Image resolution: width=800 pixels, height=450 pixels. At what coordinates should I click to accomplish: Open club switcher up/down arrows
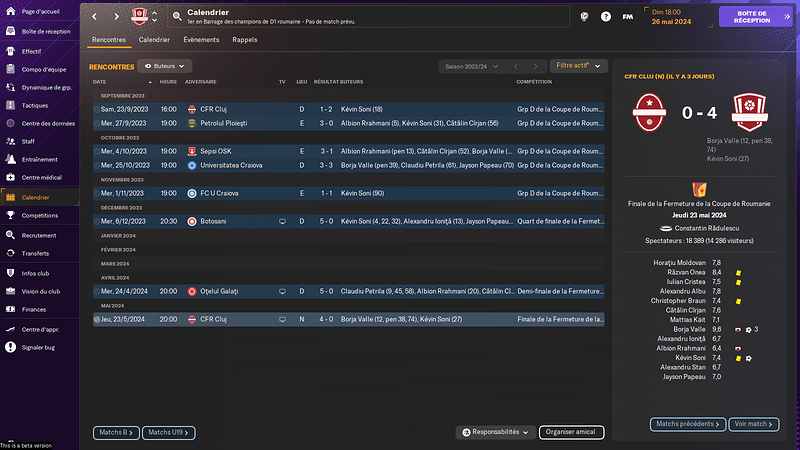155,16
